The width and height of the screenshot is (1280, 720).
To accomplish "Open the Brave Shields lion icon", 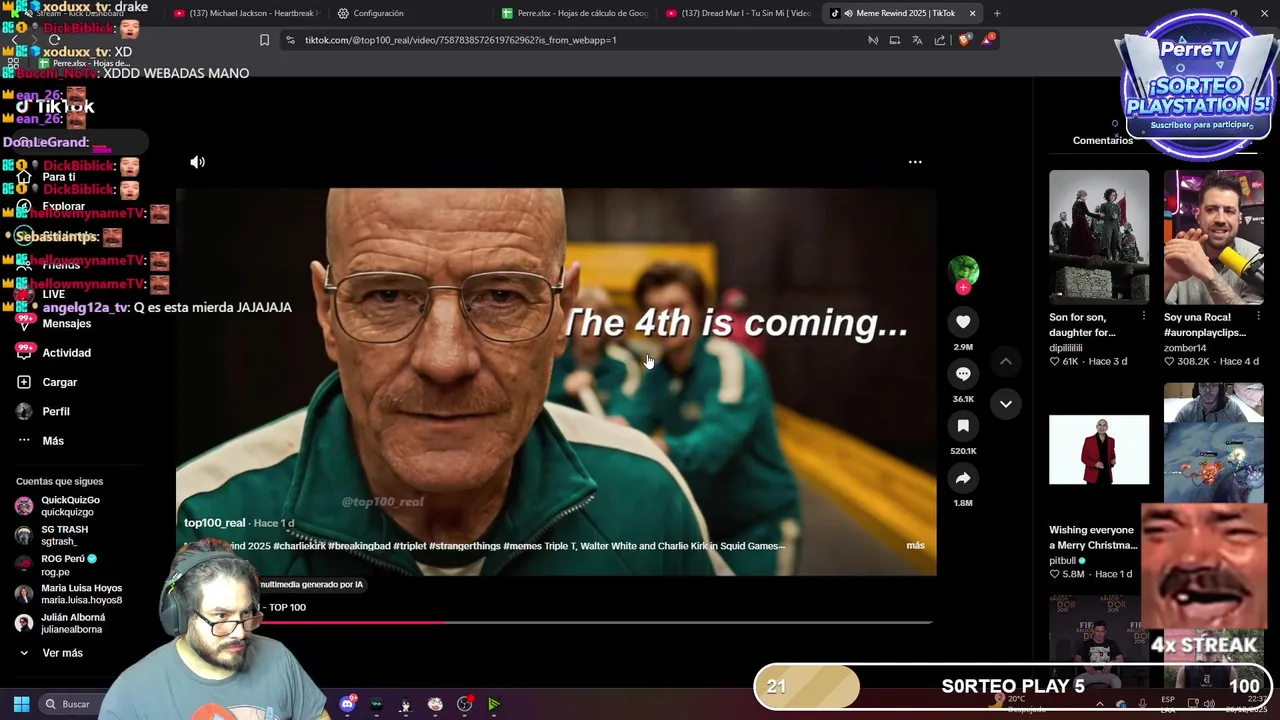I will click(x=964, y=40).
